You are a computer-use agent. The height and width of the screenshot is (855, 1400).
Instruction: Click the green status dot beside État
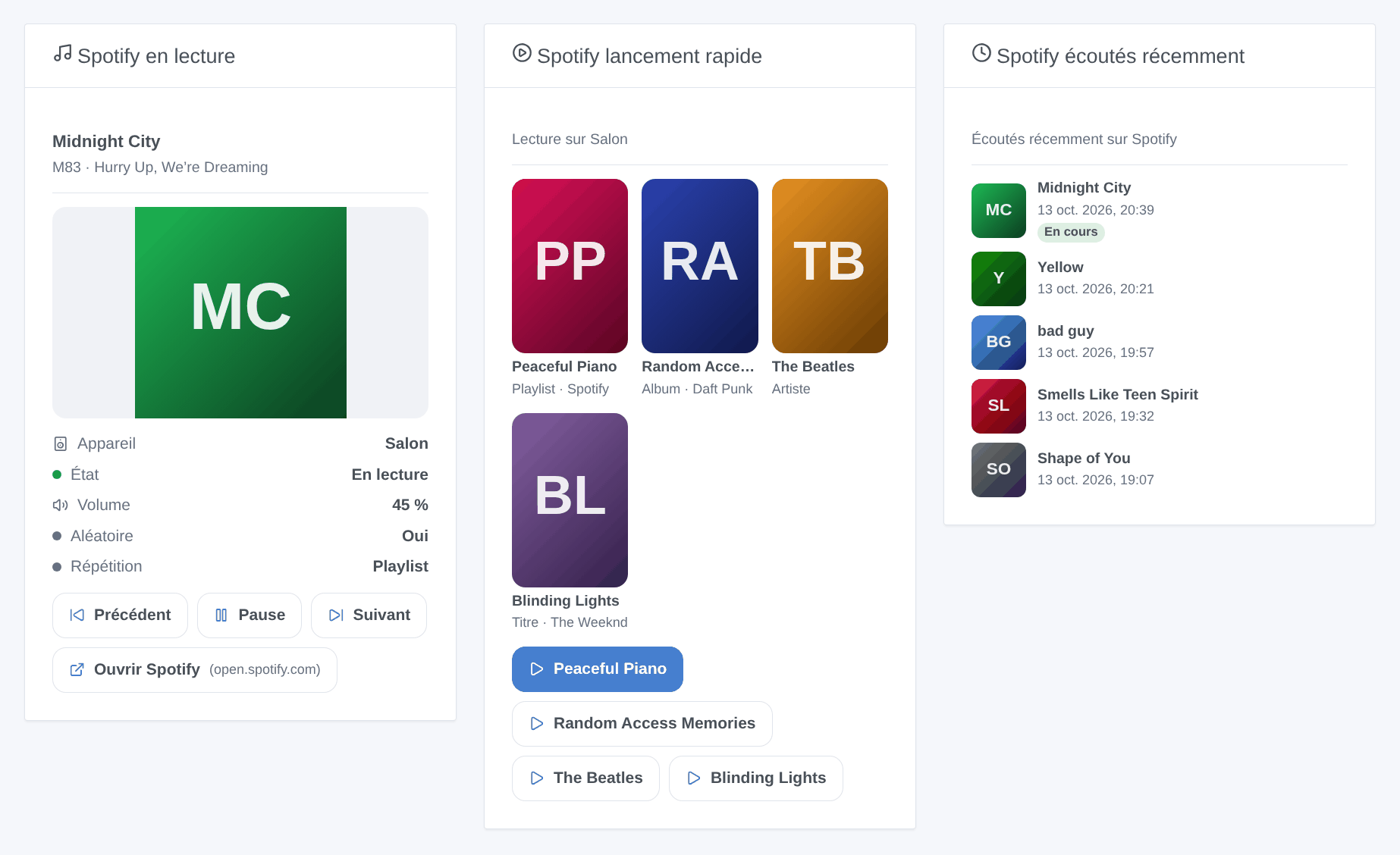57,474
